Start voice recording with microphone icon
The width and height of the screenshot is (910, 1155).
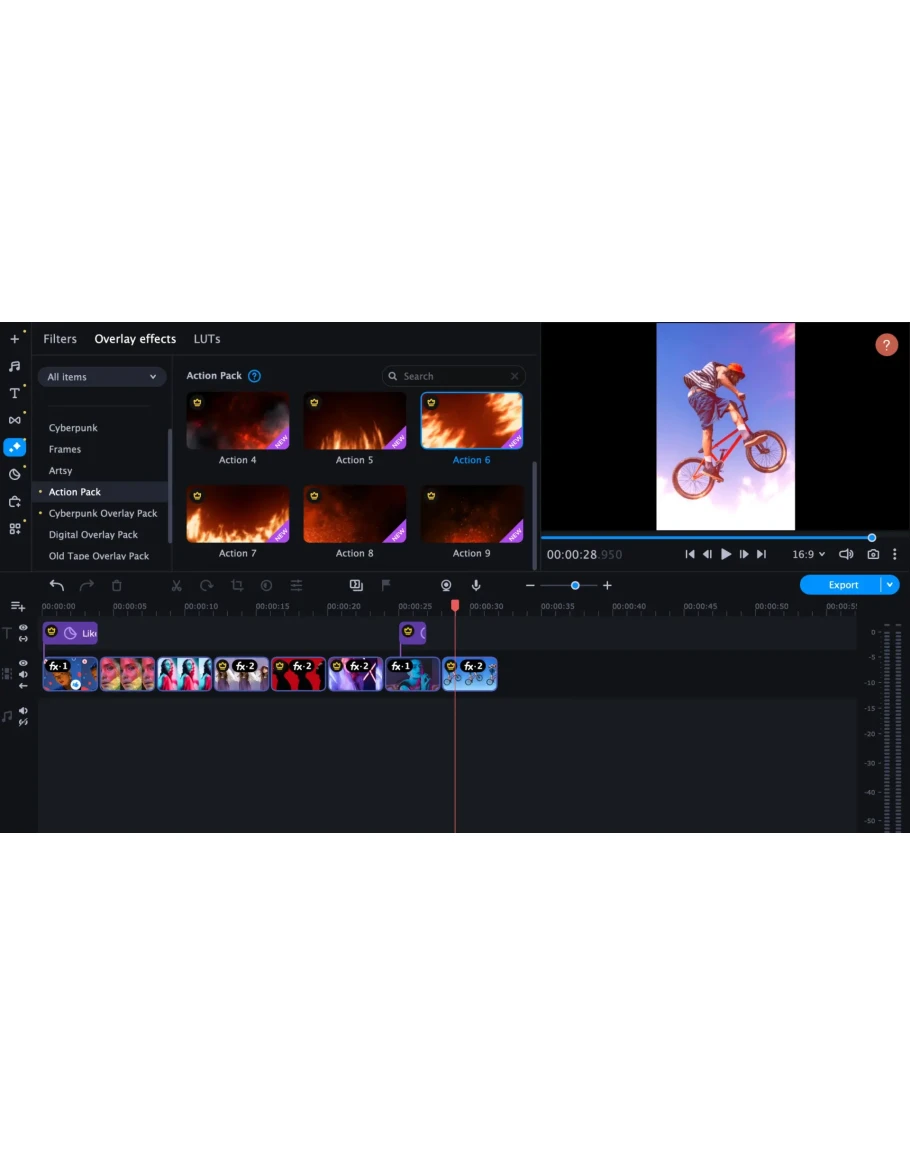pos(476,585)
